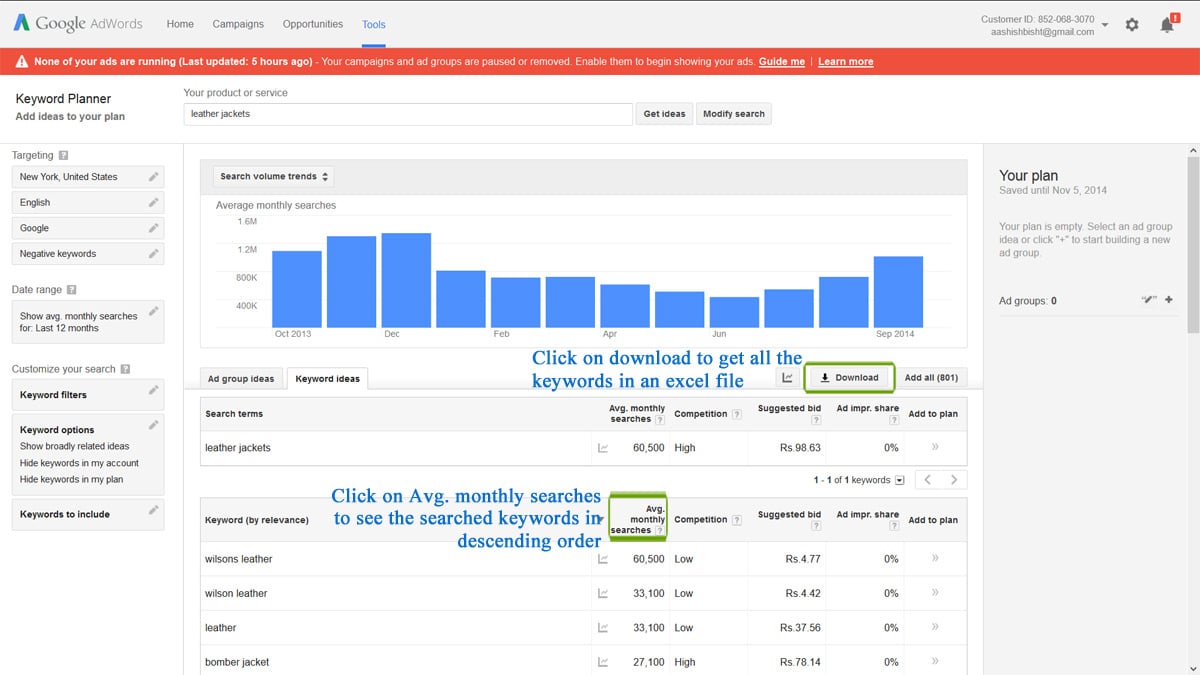Open the notifications bell icon

click(1165, 24)
